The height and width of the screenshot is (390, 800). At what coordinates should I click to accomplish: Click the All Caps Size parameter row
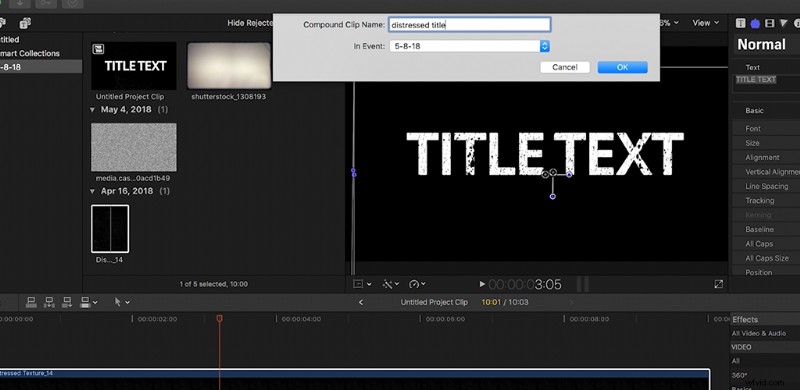[x=766, y=258]
